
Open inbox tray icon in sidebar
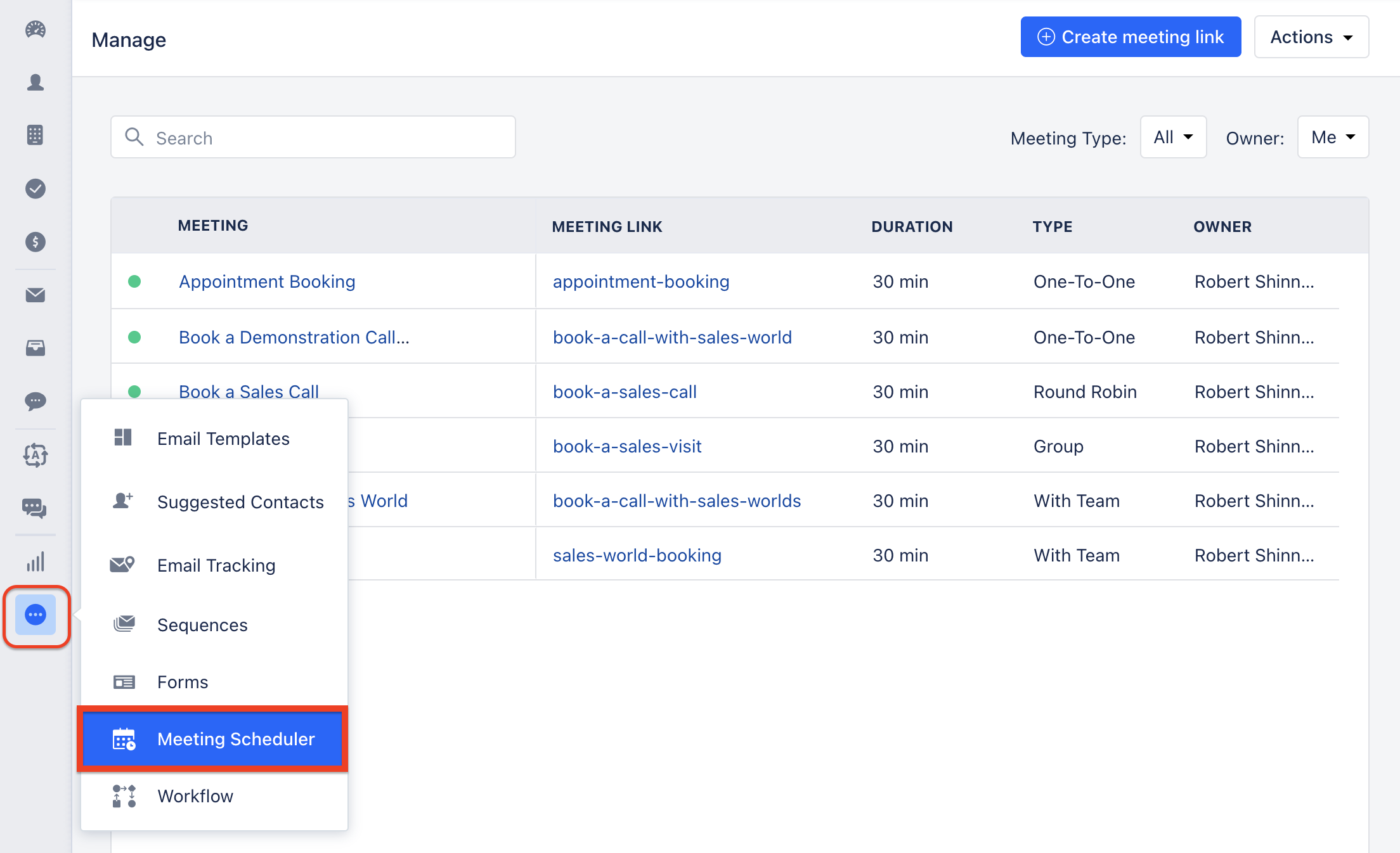coord(36,348)
